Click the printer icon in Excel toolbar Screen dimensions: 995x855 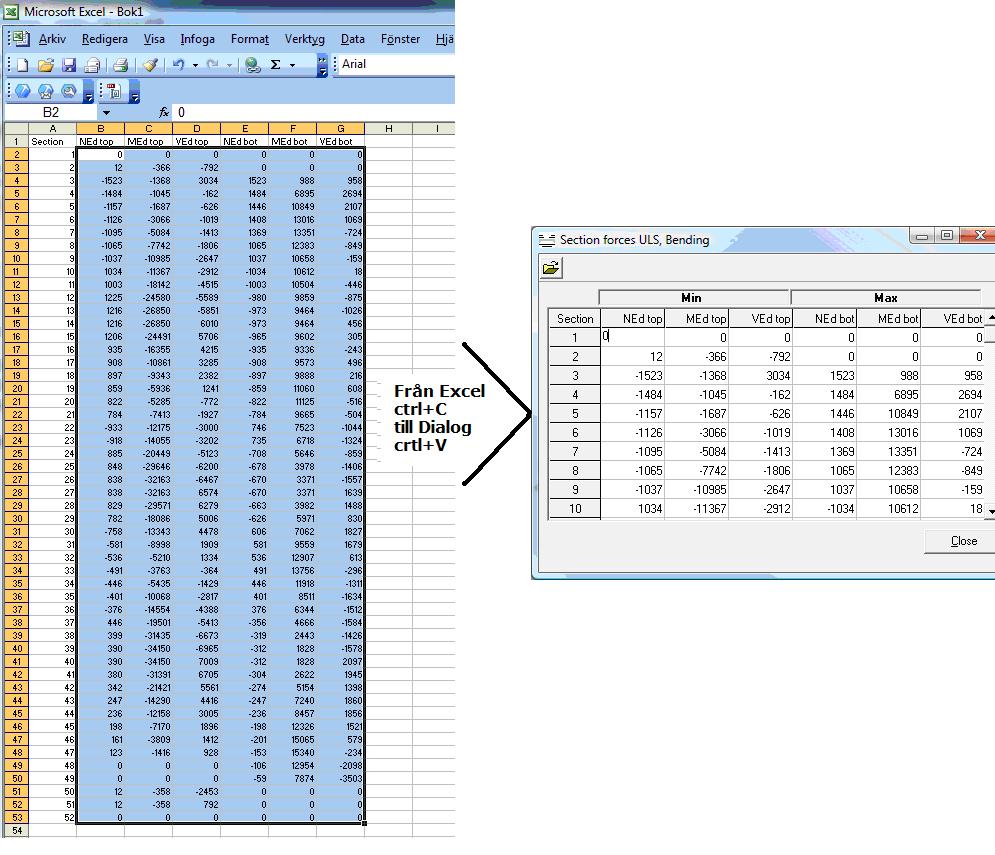tap(121, 65)
